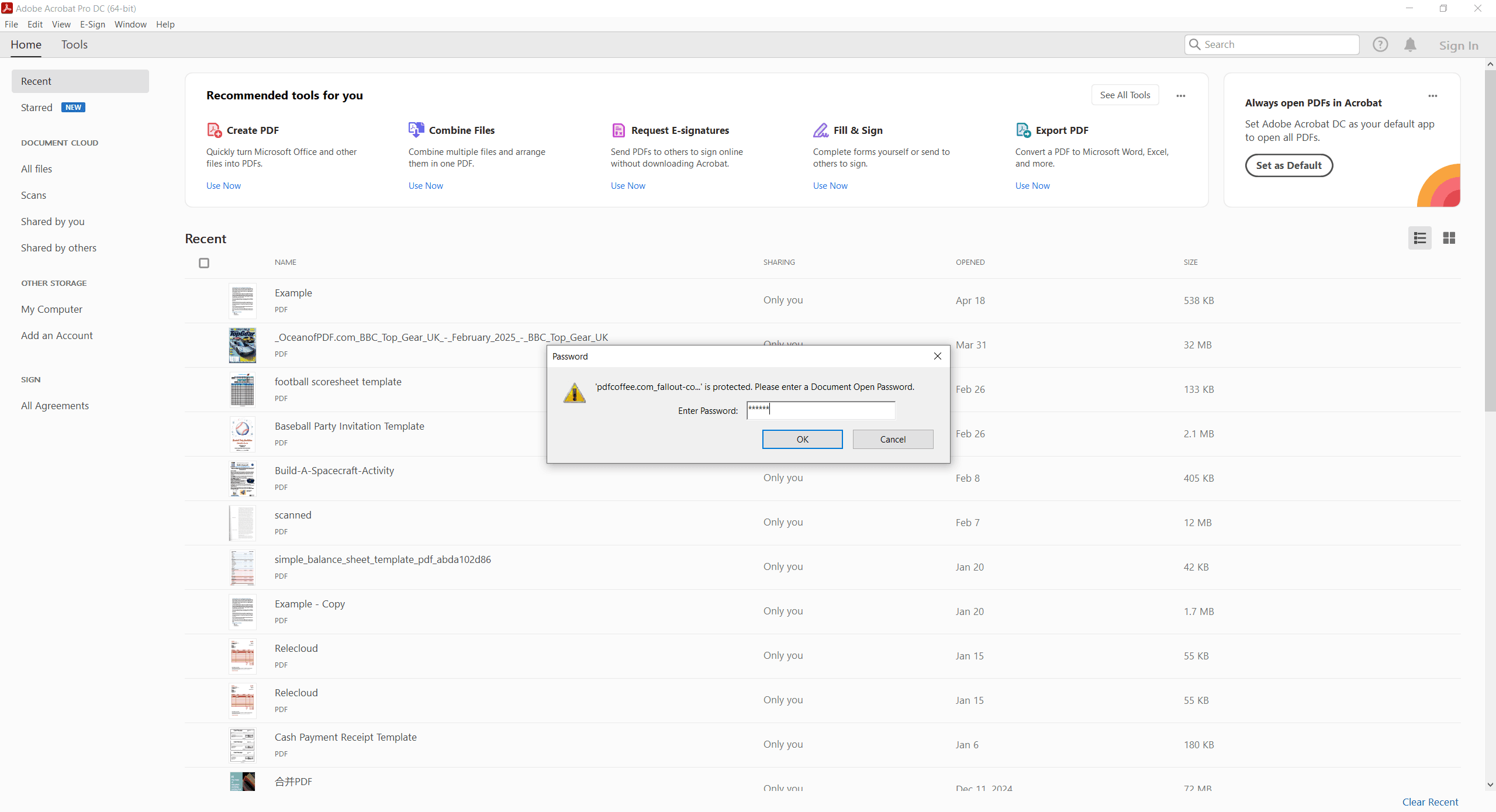Click the Export PDF tool icon

pyautogui.click(x=1023, y=130)
